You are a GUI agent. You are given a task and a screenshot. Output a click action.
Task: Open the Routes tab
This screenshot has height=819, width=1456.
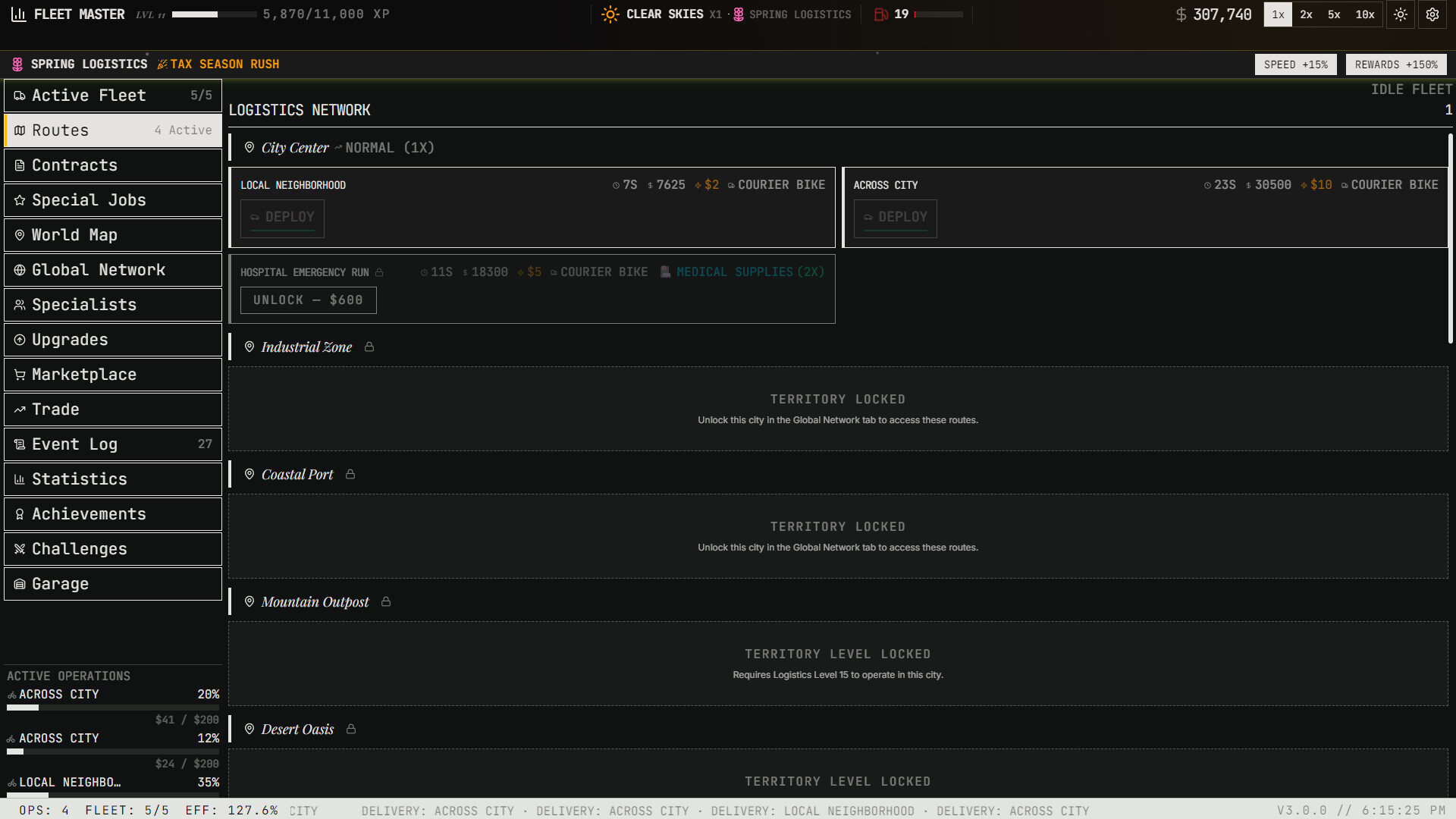coord(112,130)
